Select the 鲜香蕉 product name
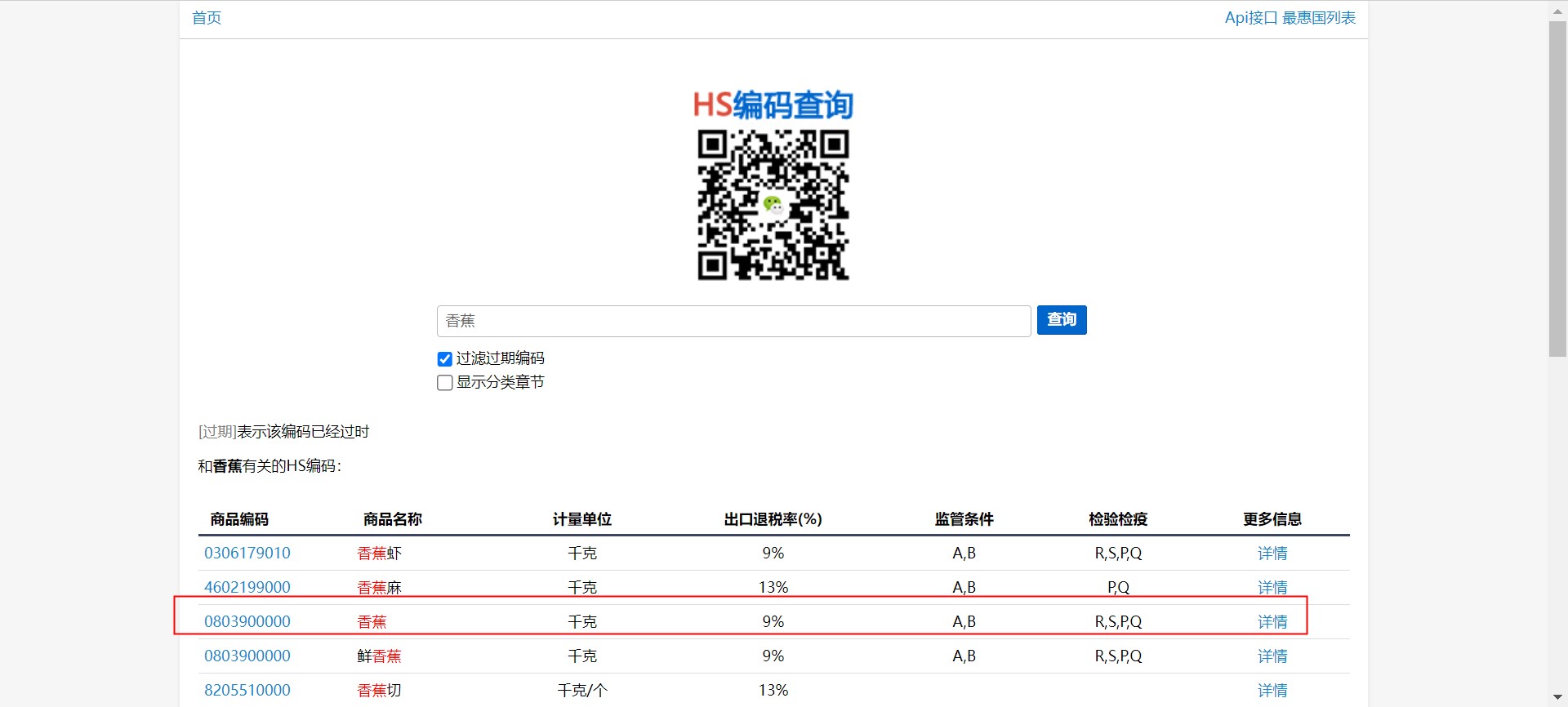This screenshot has height=707, width=1568. (380, 656)
